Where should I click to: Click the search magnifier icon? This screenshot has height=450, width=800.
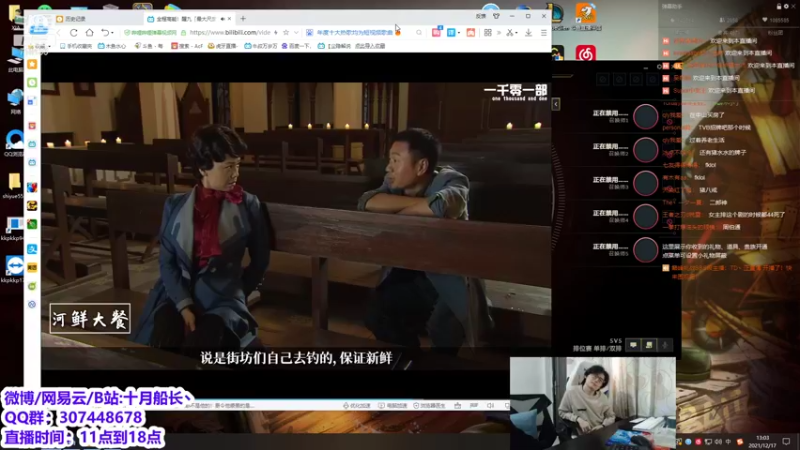[x=419, y=33]
